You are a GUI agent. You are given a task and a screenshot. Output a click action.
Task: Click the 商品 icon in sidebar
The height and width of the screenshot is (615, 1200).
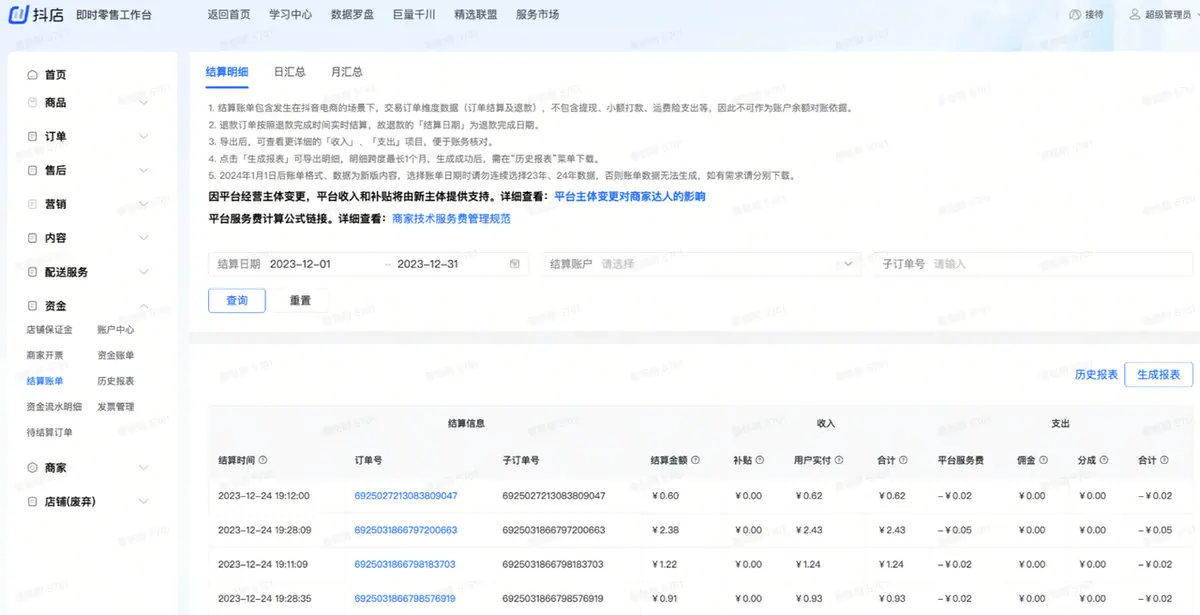33,102
